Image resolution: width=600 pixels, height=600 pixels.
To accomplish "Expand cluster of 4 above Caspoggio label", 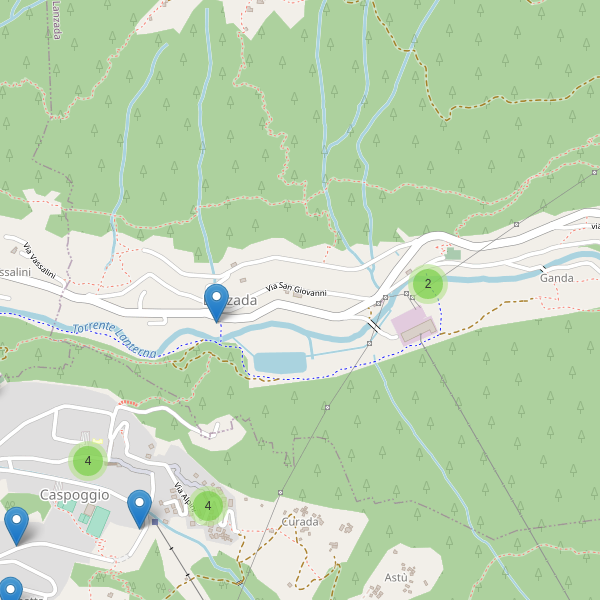I will pos(88,461).
